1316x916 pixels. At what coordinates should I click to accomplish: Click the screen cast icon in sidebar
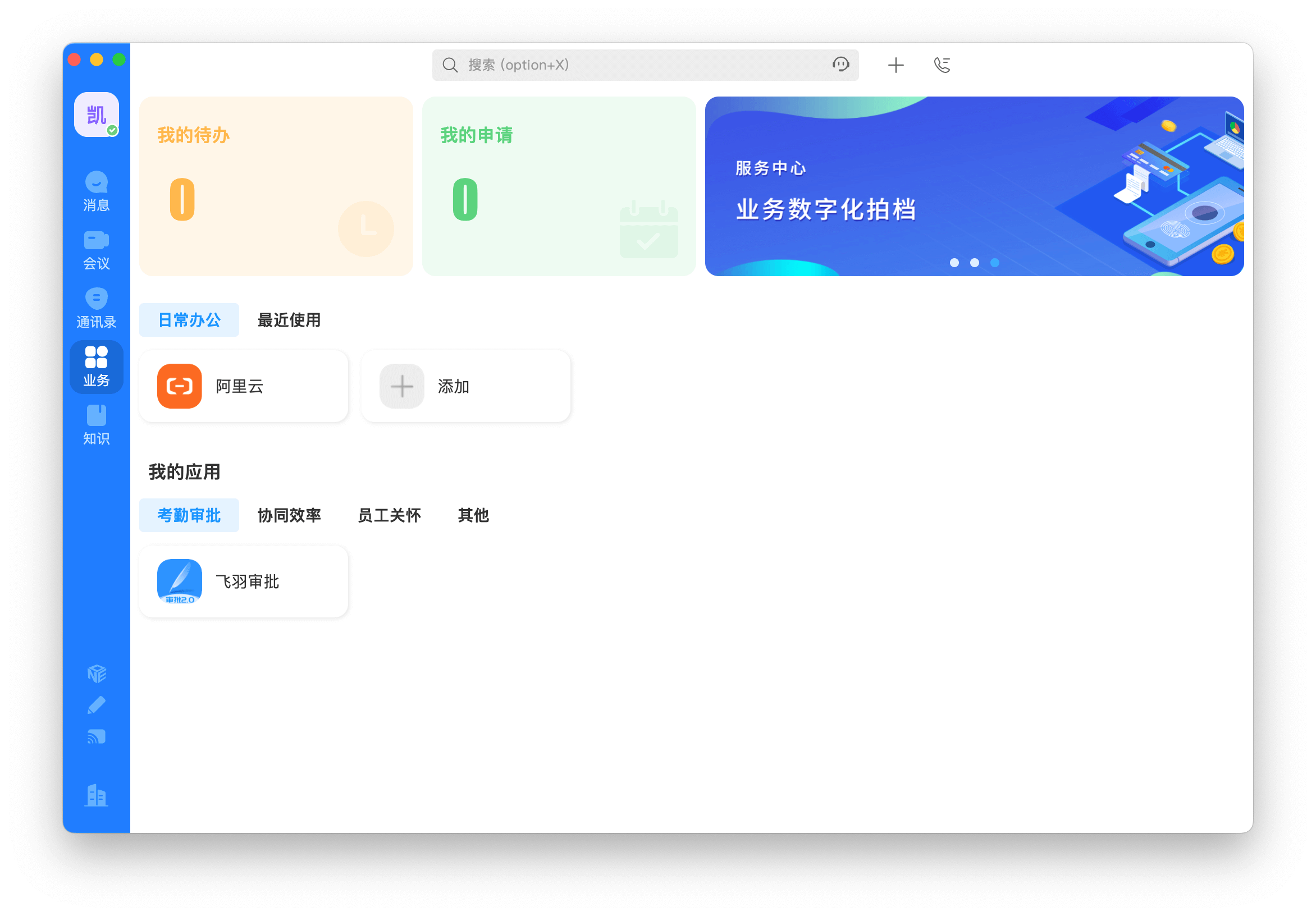[x=97, y=737]
